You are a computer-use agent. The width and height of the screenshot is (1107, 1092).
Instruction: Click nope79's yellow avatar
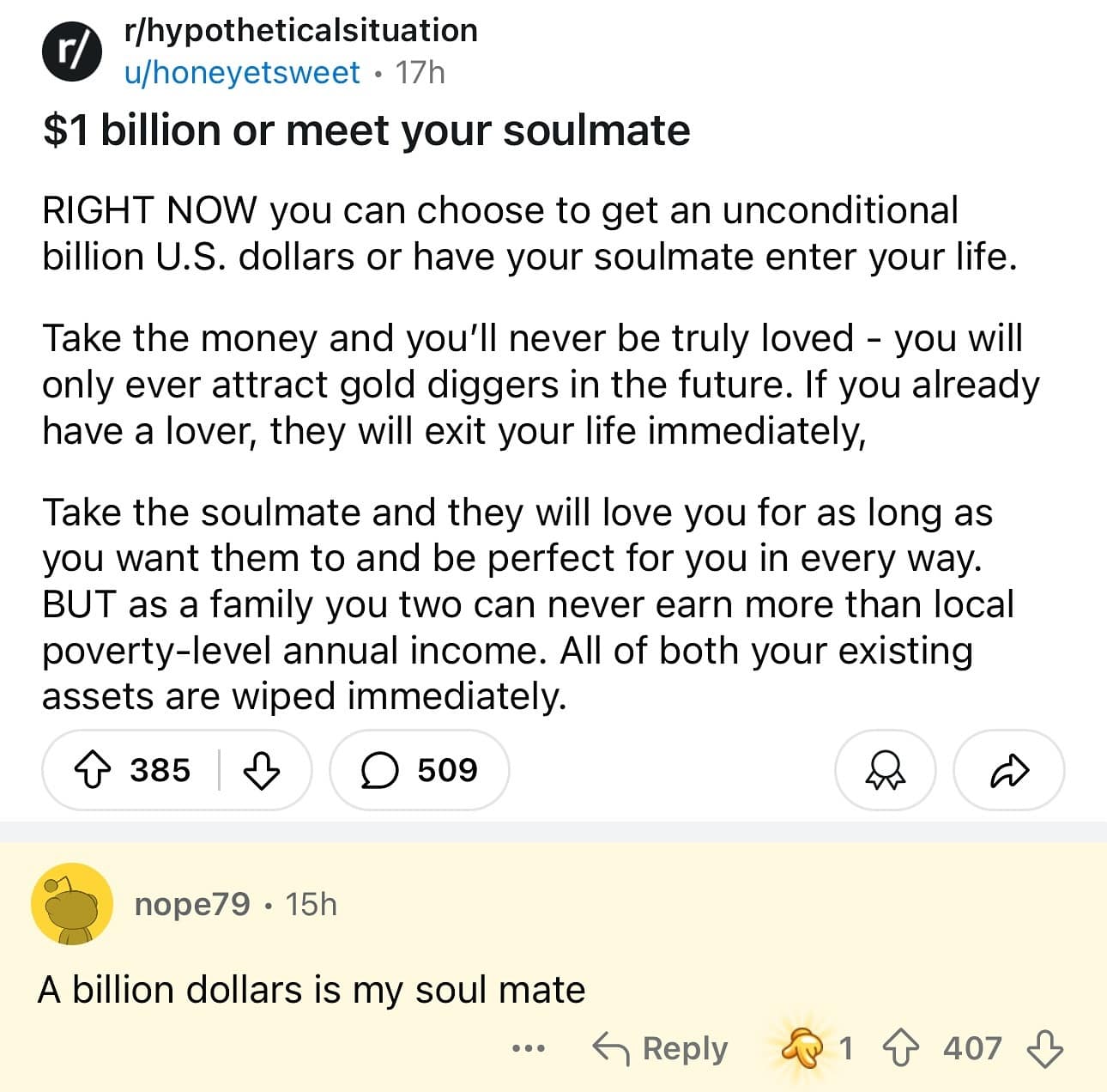72,904
